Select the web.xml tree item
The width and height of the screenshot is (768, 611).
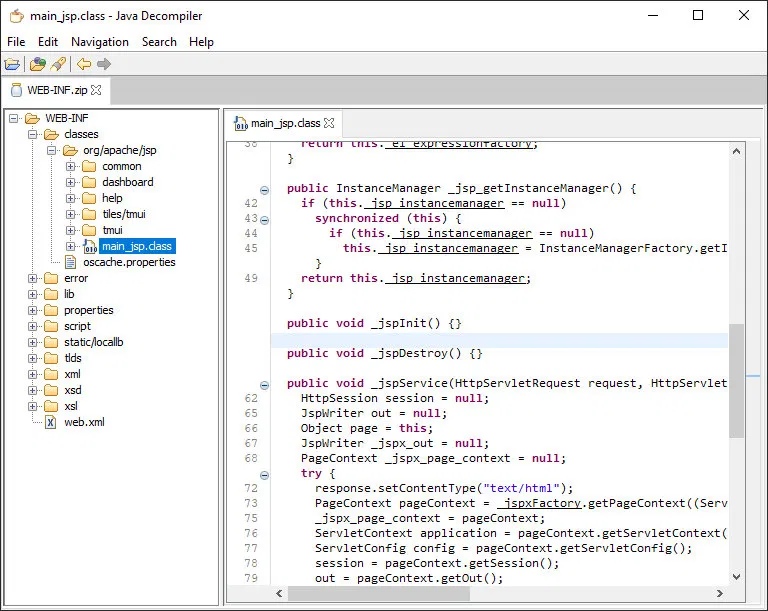(84, 422)
